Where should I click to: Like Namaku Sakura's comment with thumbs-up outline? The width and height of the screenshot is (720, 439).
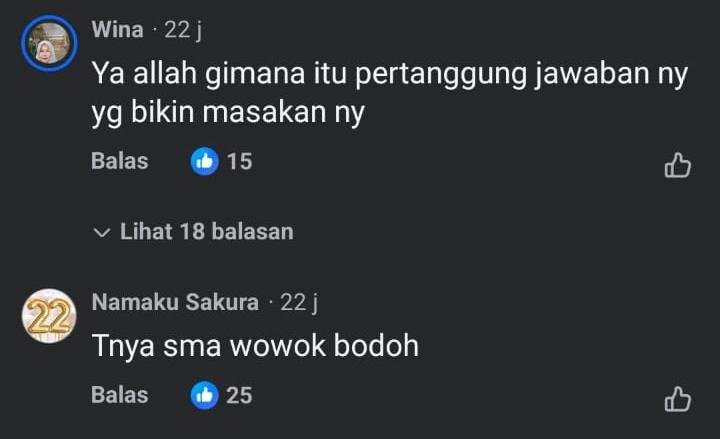click(x=678, y=399)
